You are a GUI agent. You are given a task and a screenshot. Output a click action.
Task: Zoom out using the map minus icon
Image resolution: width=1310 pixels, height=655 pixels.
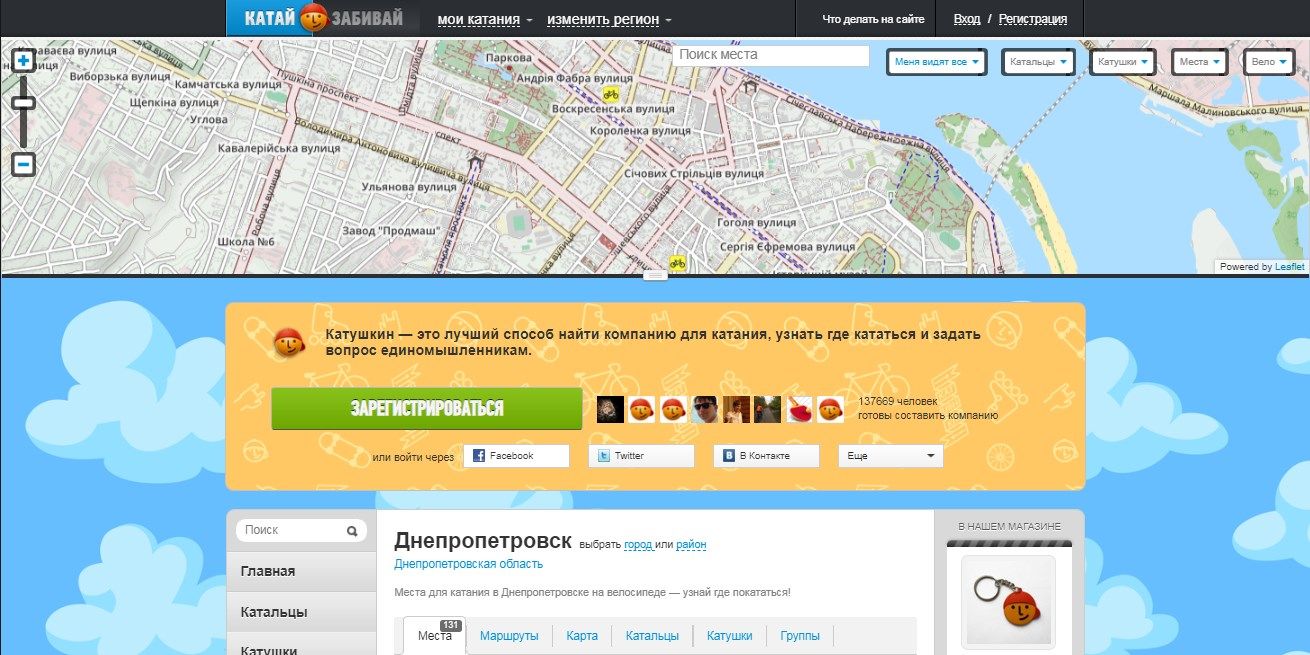[22, 163]
